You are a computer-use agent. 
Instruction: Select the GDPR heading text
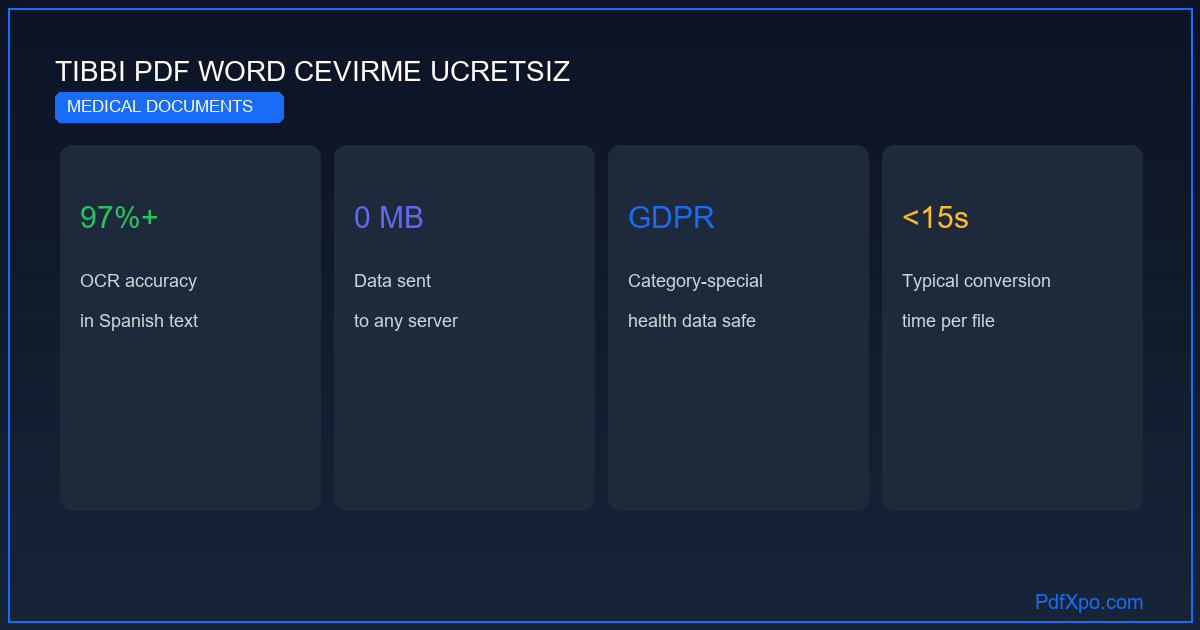(x=671, y=217)
